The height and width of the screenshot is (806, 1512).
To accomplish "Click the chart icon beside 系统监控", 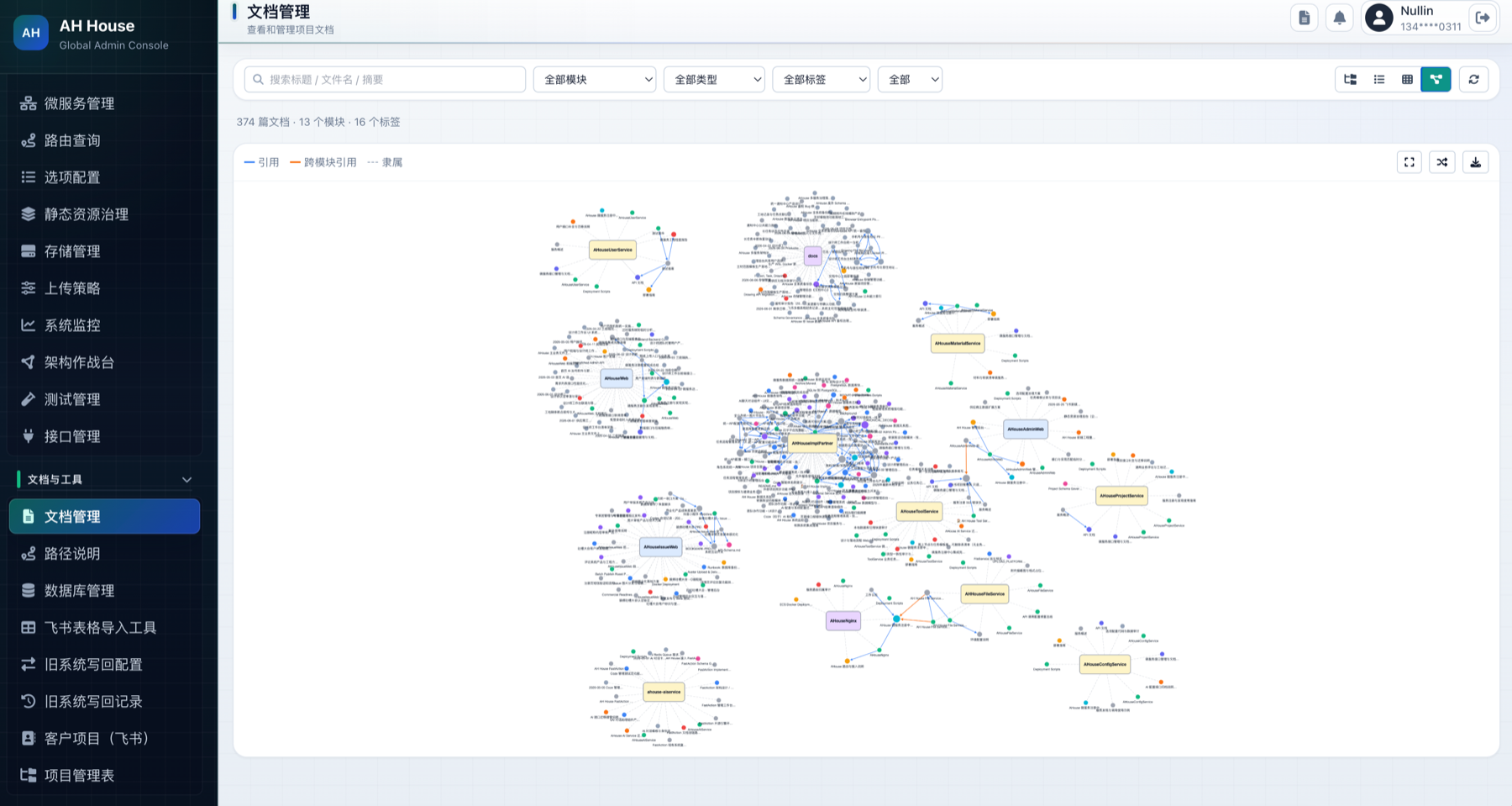I will (x=28, y=324).
